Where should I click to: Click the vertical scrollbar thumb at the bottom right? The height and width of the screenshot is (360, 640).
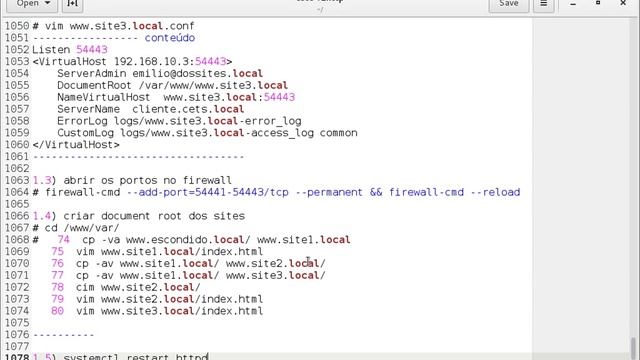point(634,348)
